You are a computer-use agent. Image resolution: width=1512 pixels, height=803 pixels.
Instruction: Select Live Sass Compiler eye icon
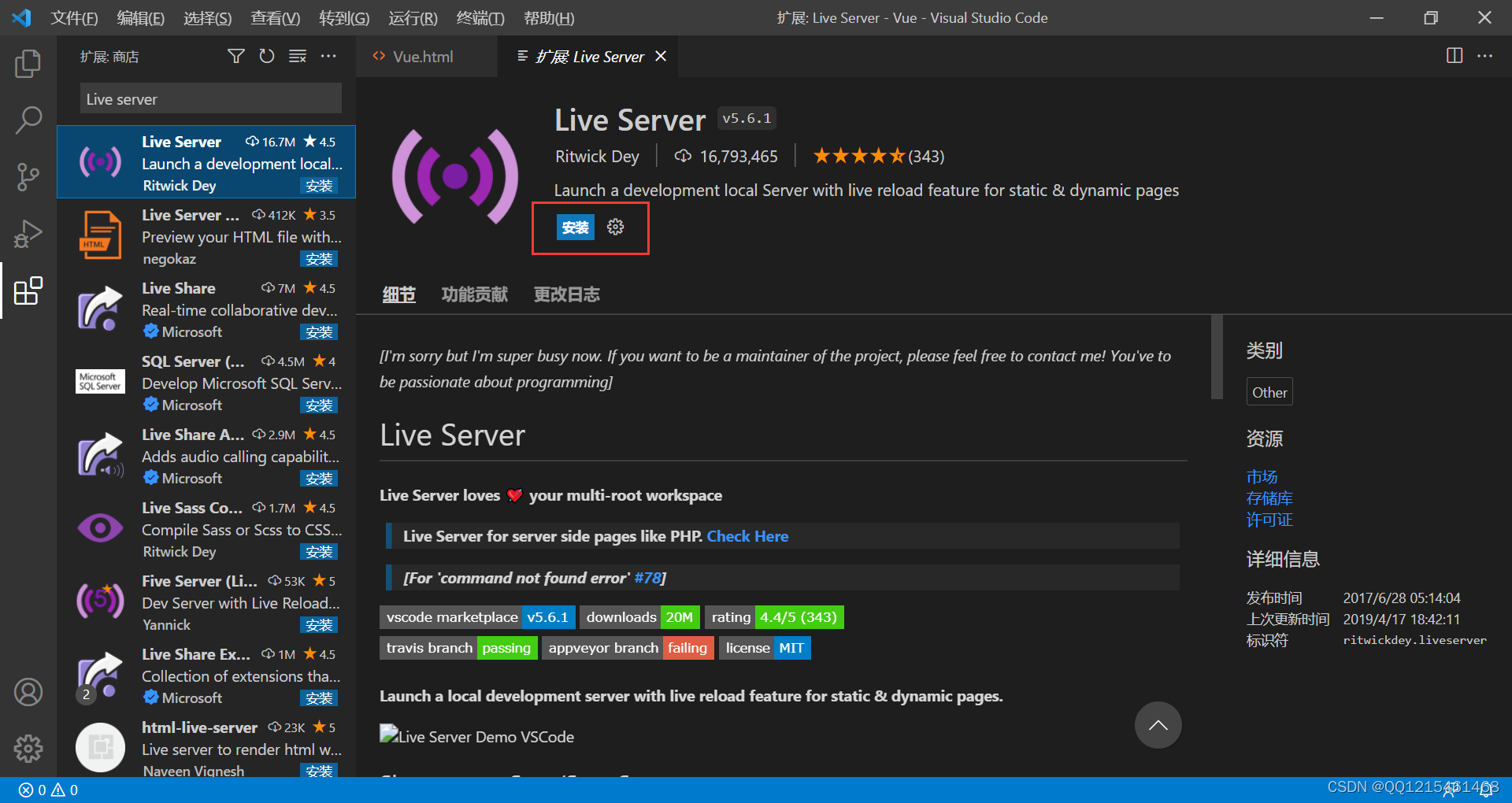[100, 527]
